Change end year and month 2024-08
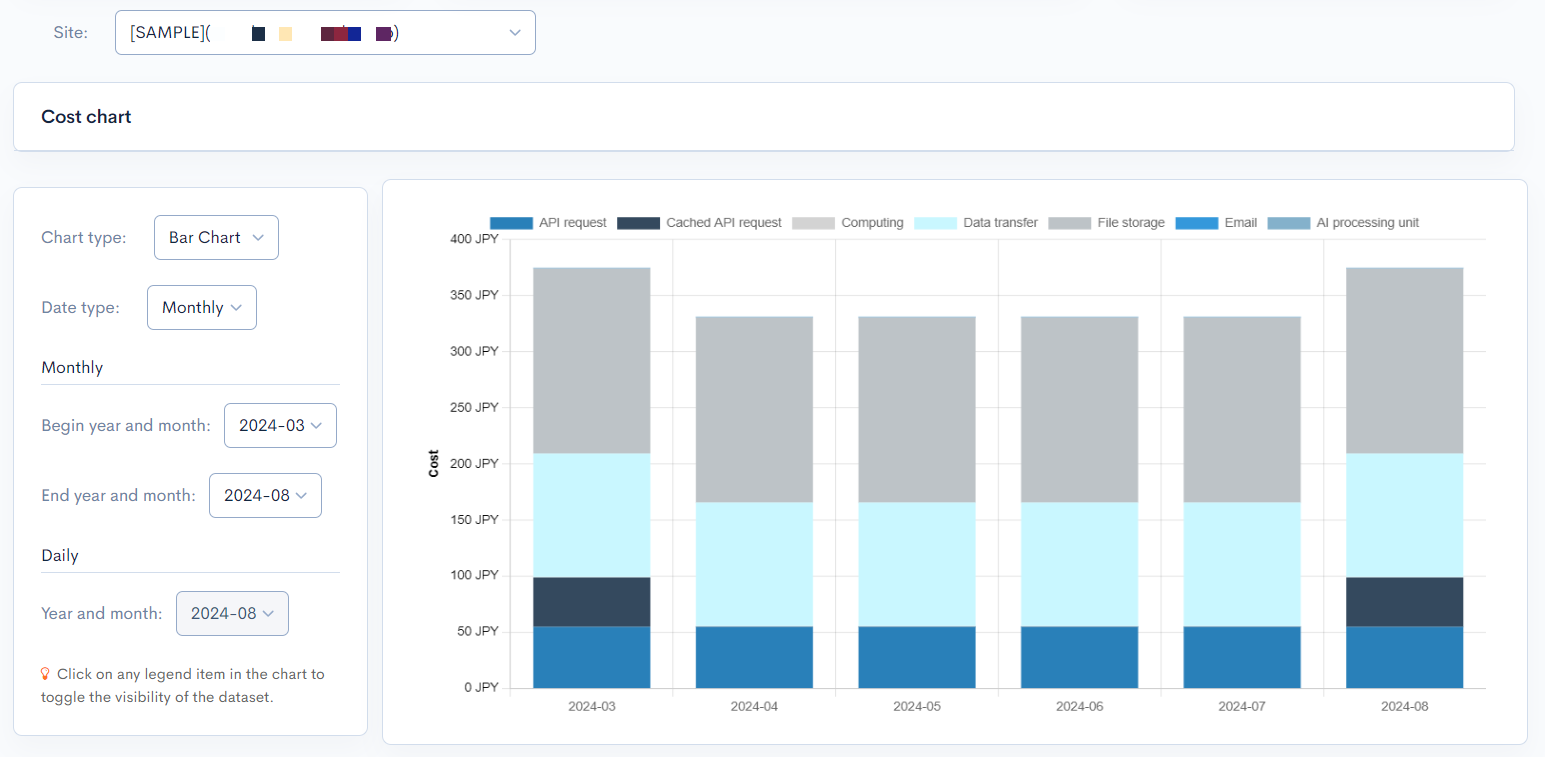 click(265, 496)
